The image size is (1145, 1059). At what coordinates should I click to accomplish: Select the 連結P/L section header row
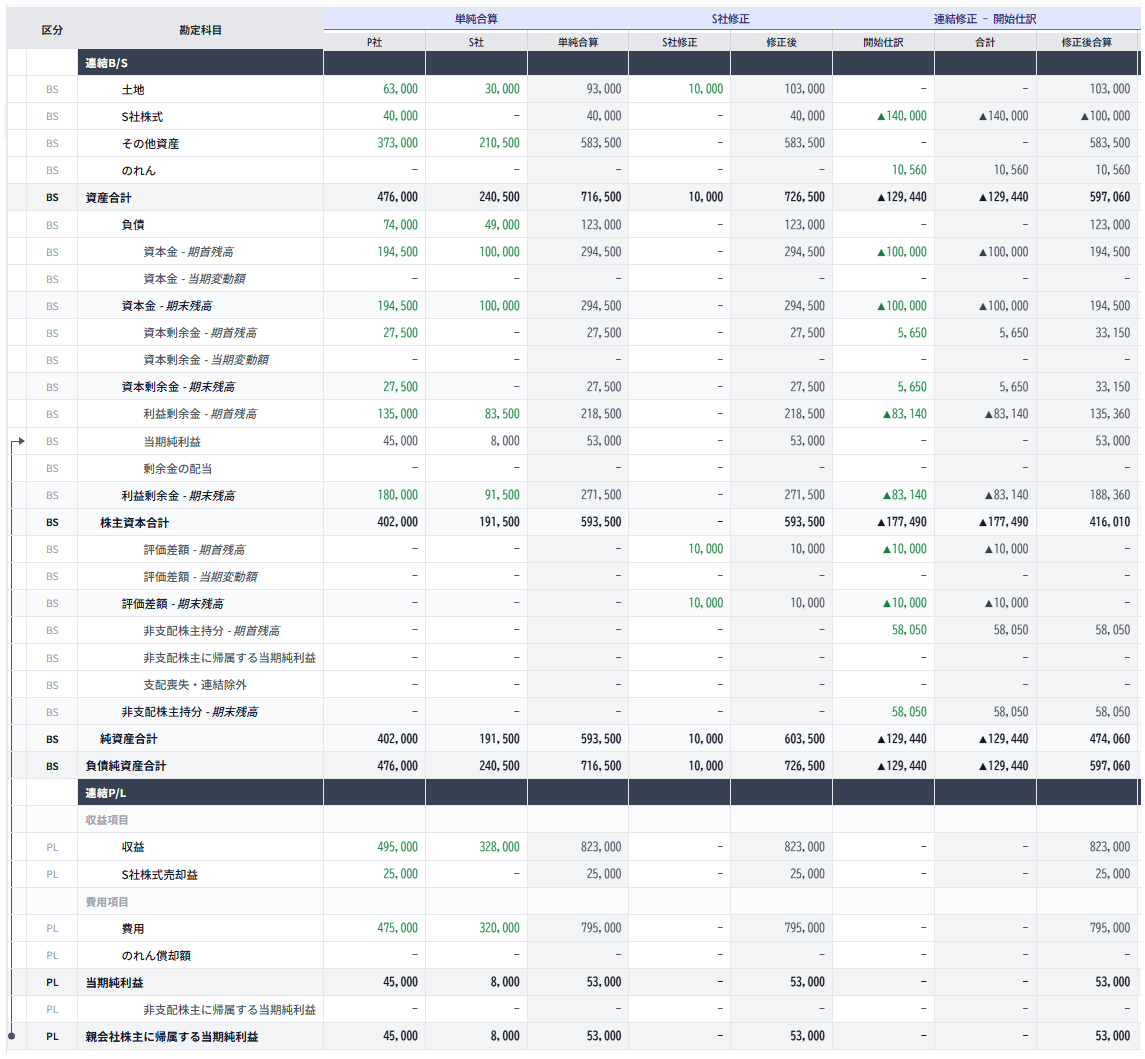coord(200,793)
